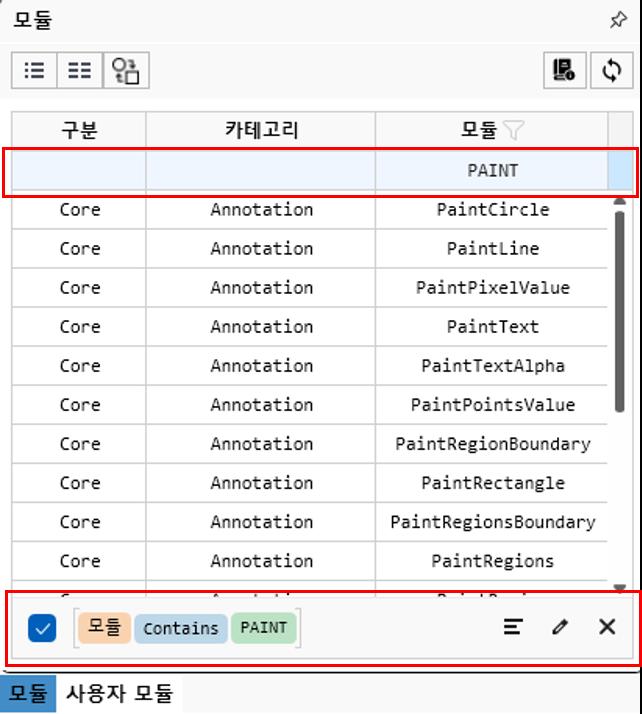Click the Contains operator in filter

(180, 628)
